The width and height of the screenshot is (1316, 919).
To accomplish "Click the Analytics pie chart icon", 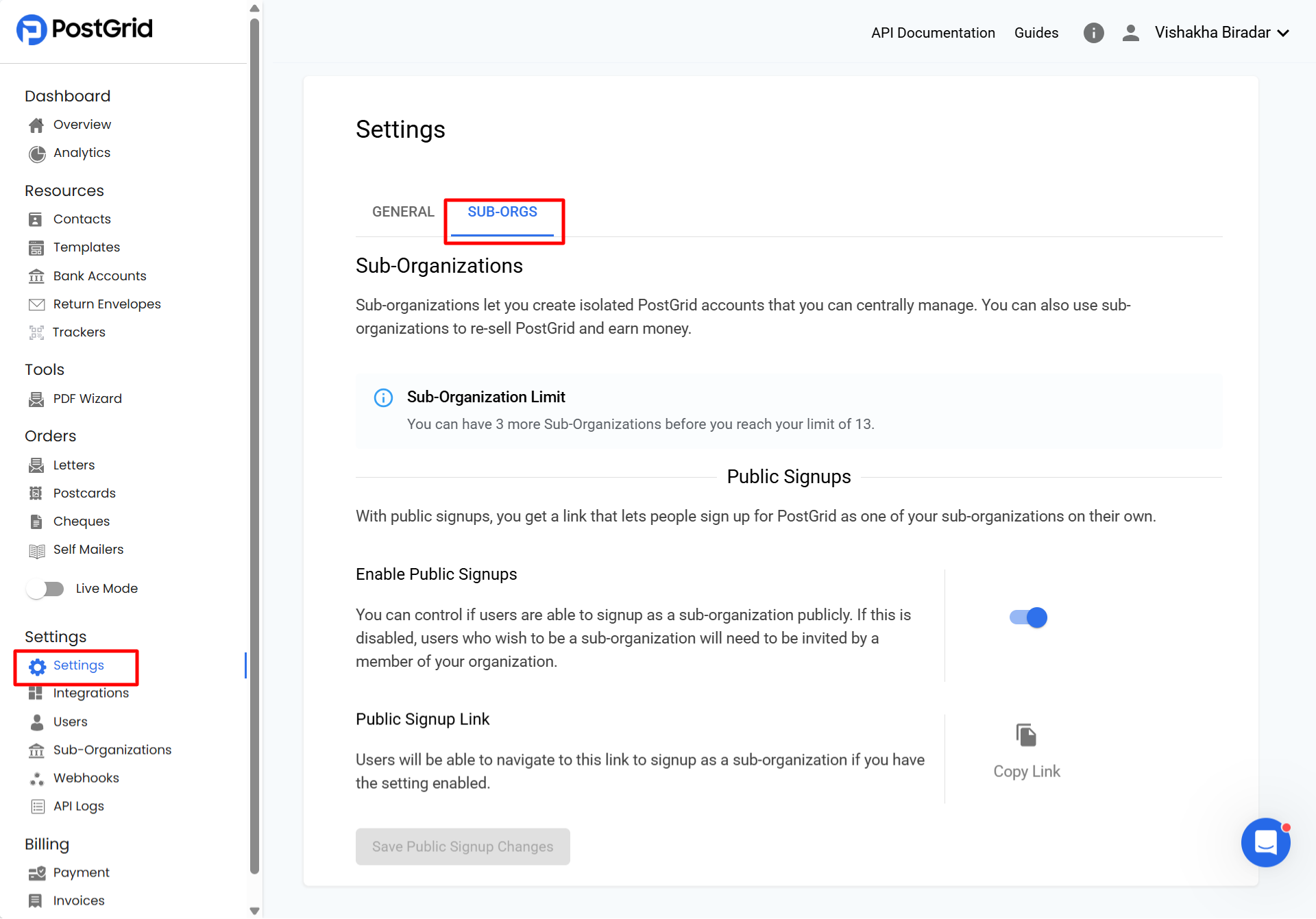I will [36, 154].
